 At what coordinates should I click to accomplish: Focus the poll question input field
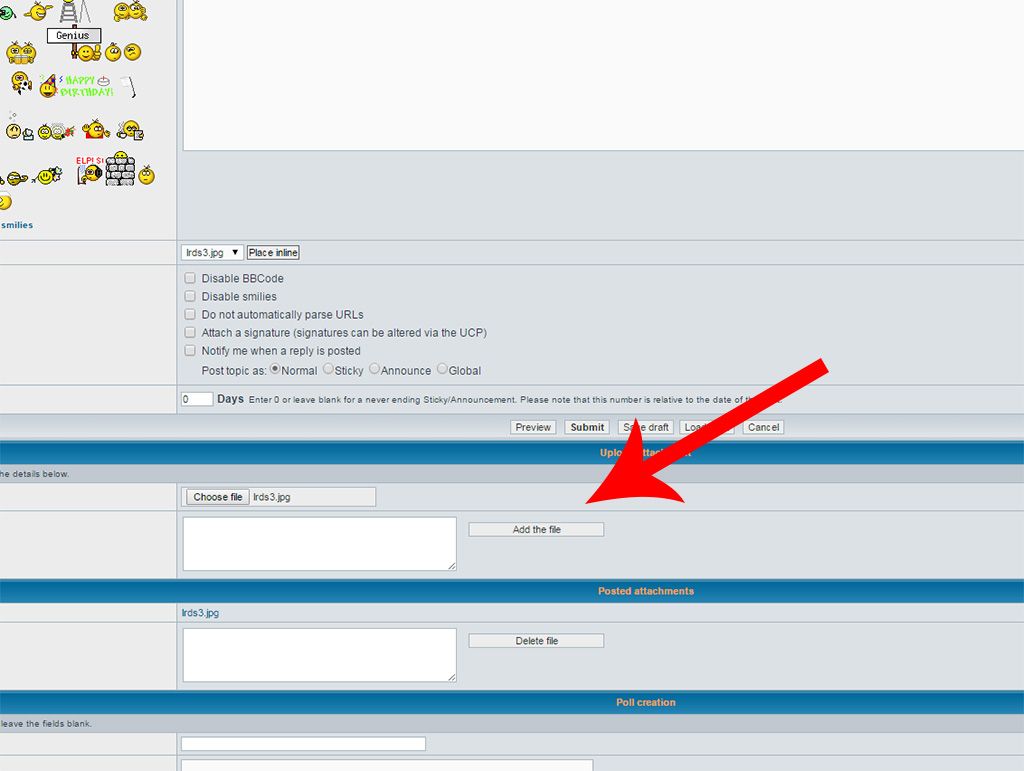304,744
